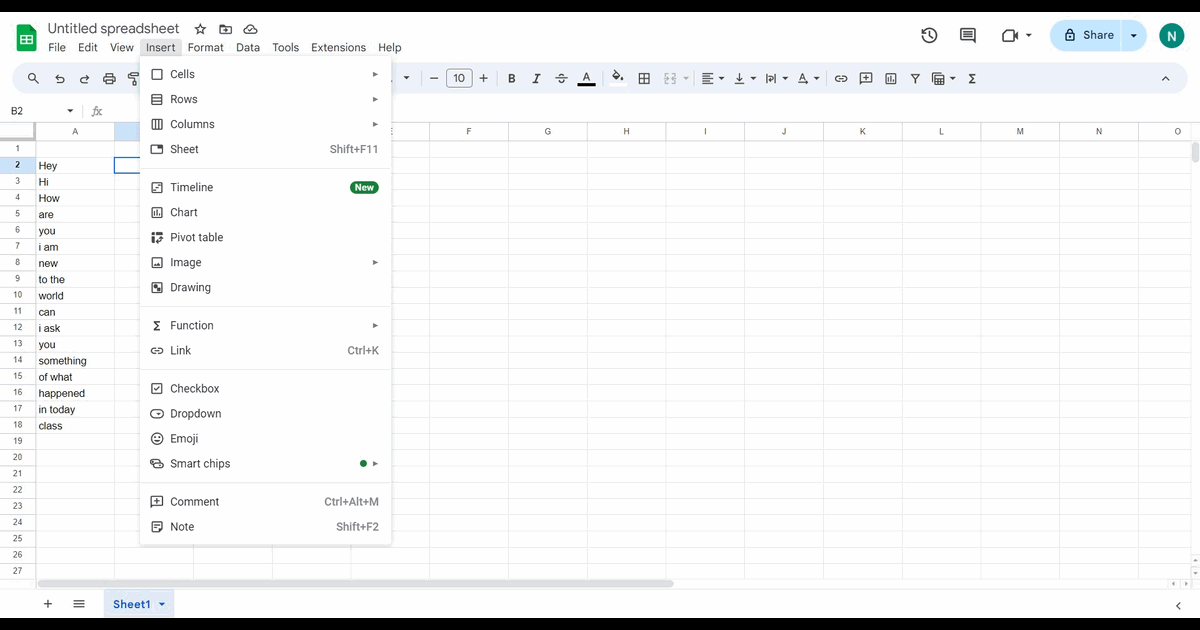This screenshot has height=630, width=1200.
Task: Click the Share button
Action: [1086, 35]
